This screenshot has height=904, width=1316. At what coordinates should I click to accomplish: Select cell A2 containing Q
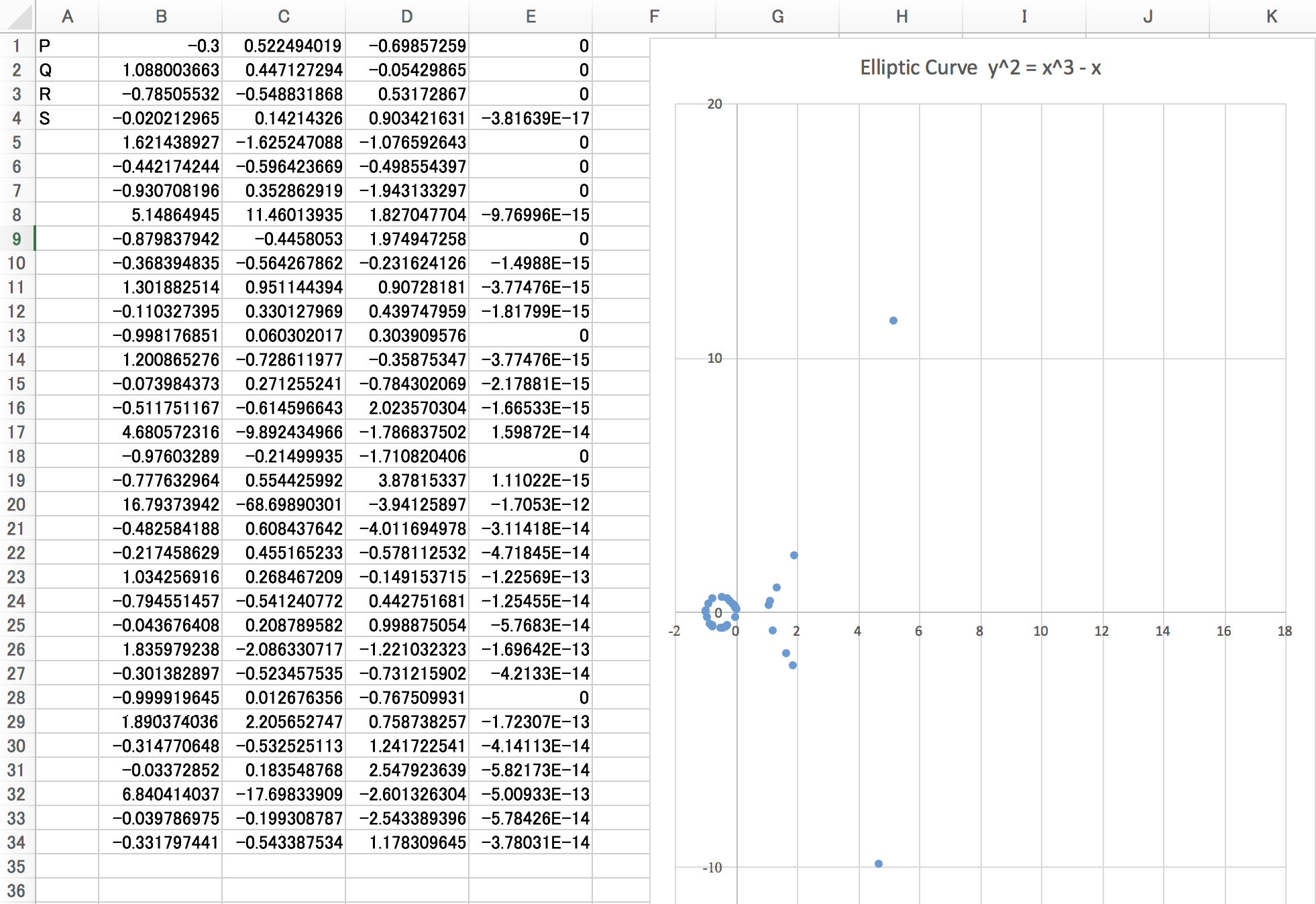coord(66,70)
